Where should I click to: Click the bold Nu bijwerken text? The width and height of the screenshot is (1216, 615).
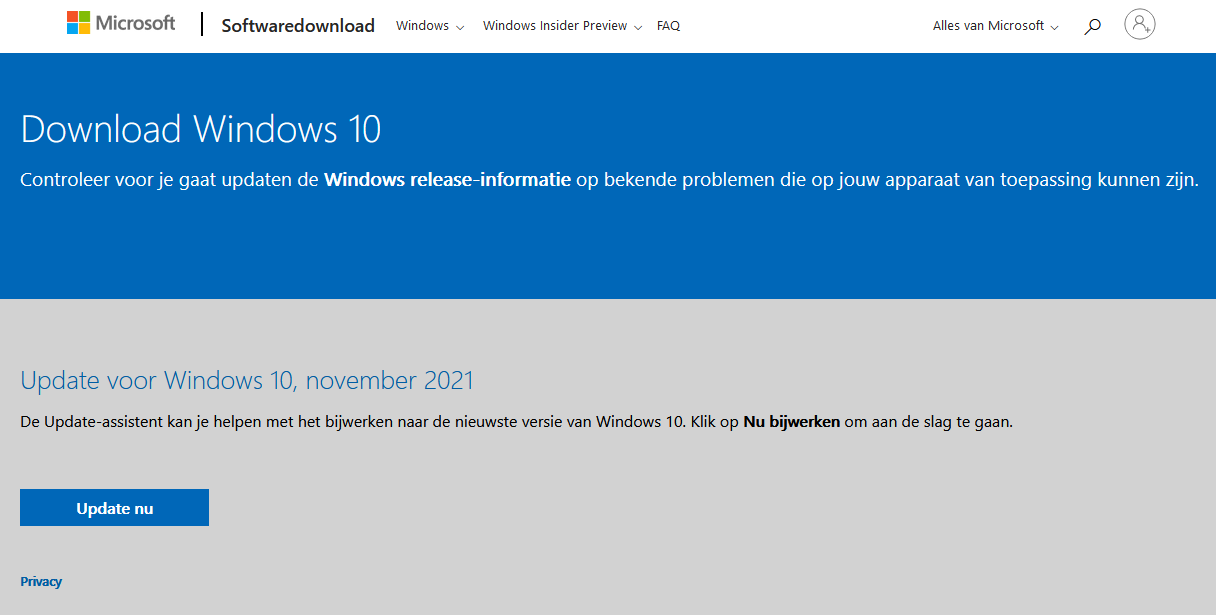click(x=791, y=422)
